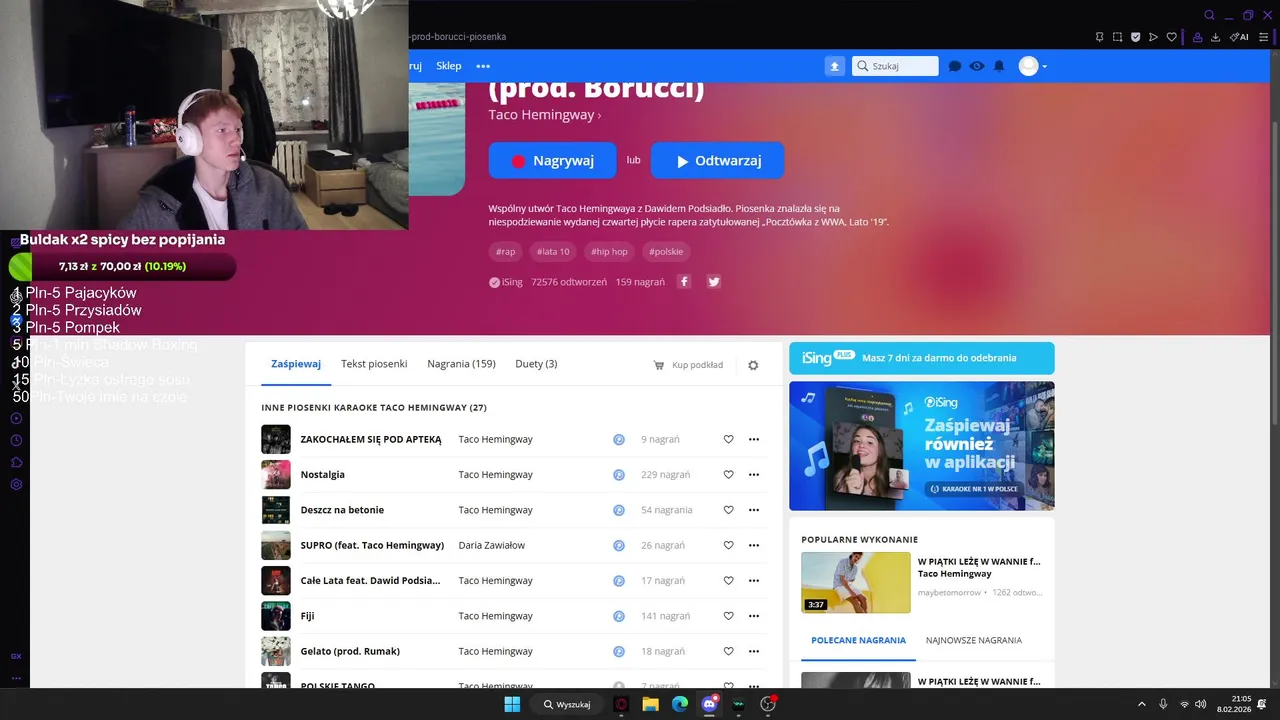Open the popular performance video thumbnail
Viewport: 1280px width, 720px height.
point(856,583)
